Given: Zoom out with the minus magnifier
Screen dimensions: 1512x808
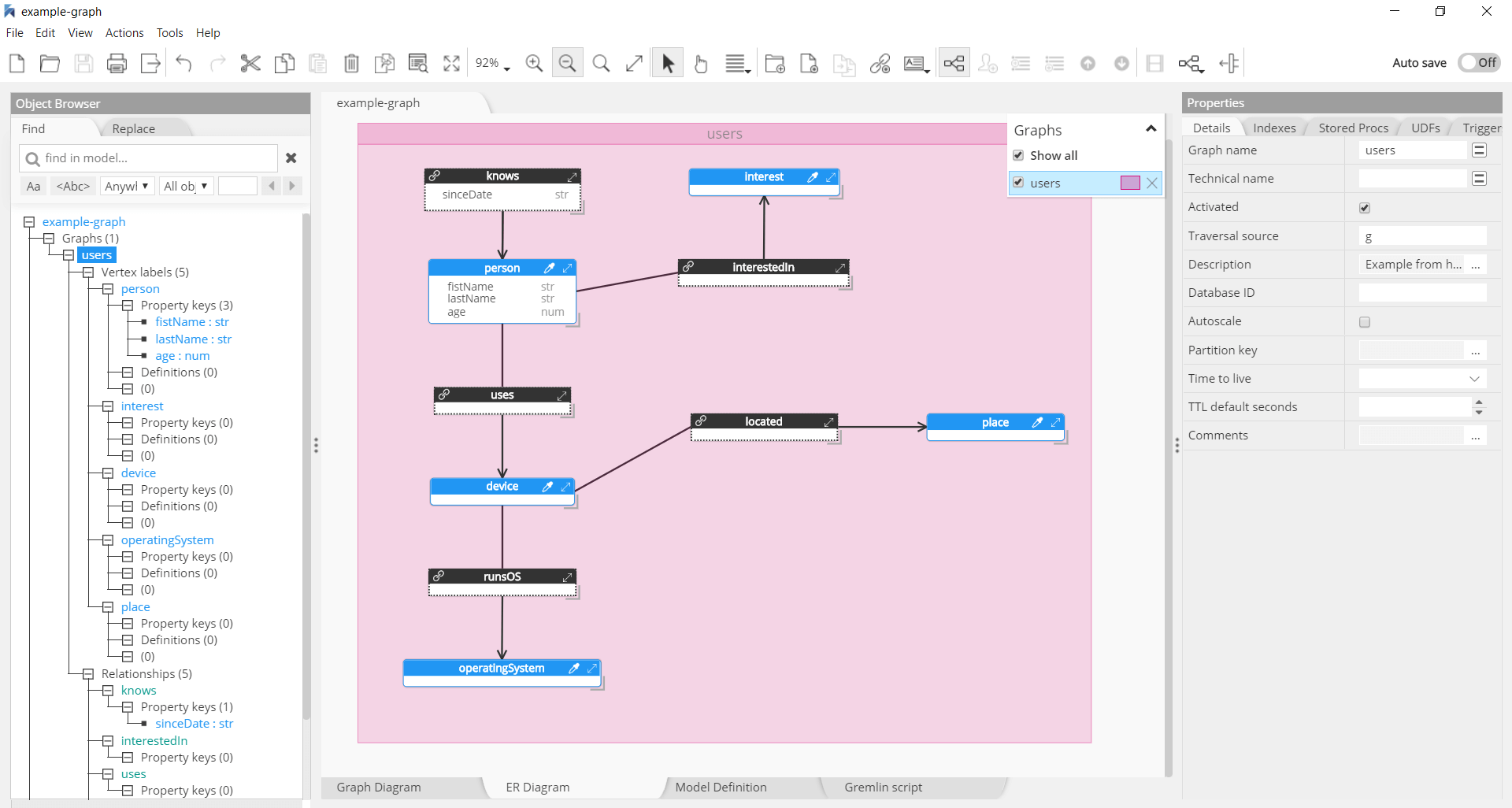Looking at the screenshot, I should (567, 63).
